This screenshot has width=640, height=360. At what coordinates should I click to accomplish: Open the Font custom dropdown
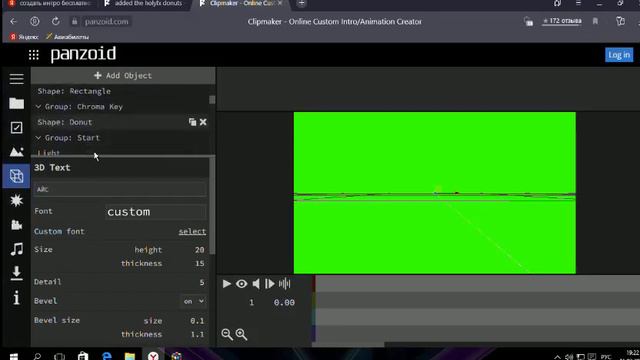pyautogui.click(x=156, y=211)
